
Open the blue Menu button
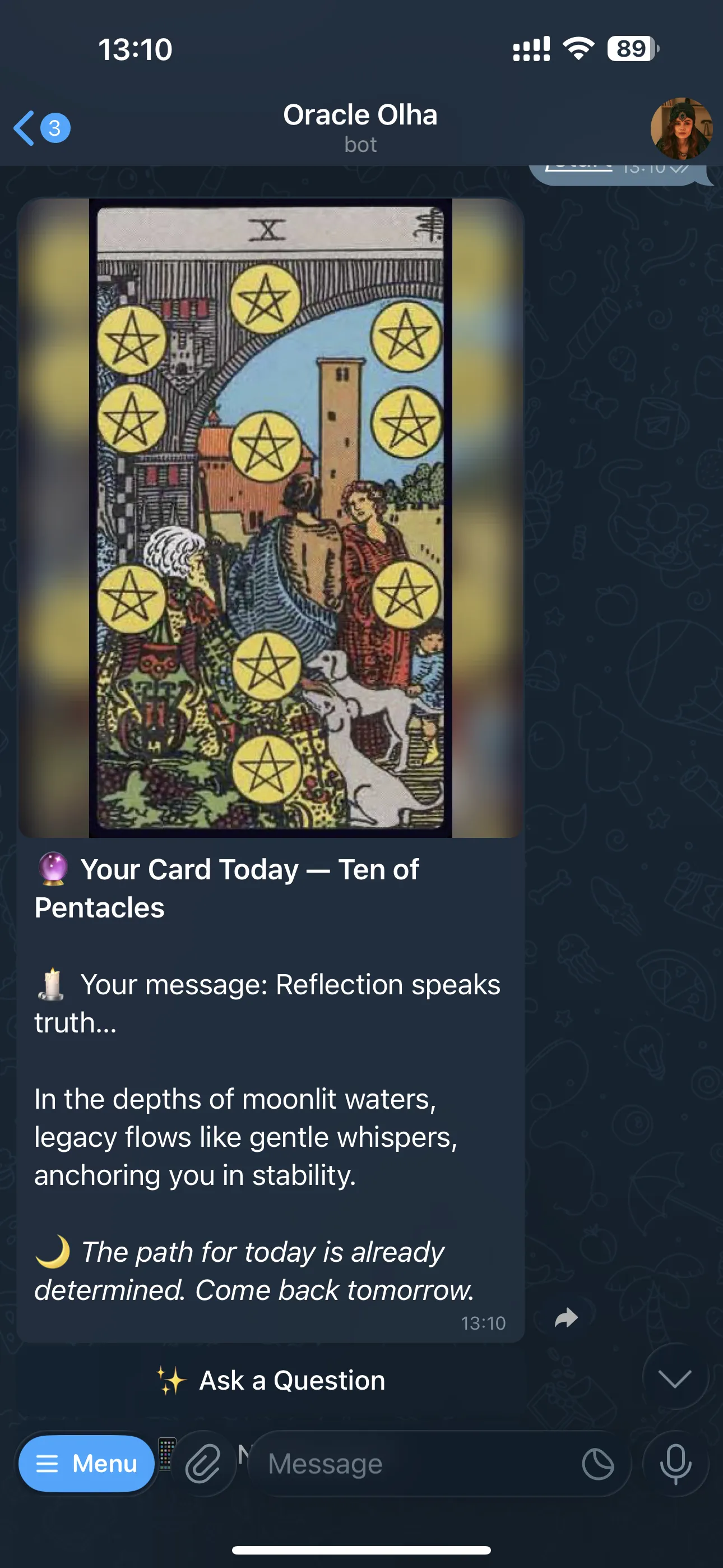click(86, 1463)
